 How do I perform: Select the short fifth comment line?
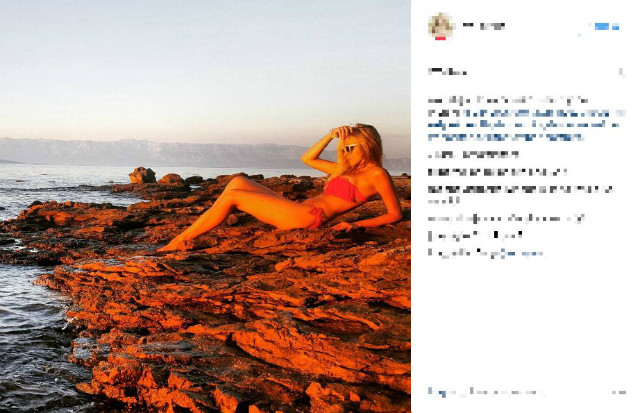pyautogui.click(x=475, y=235)
